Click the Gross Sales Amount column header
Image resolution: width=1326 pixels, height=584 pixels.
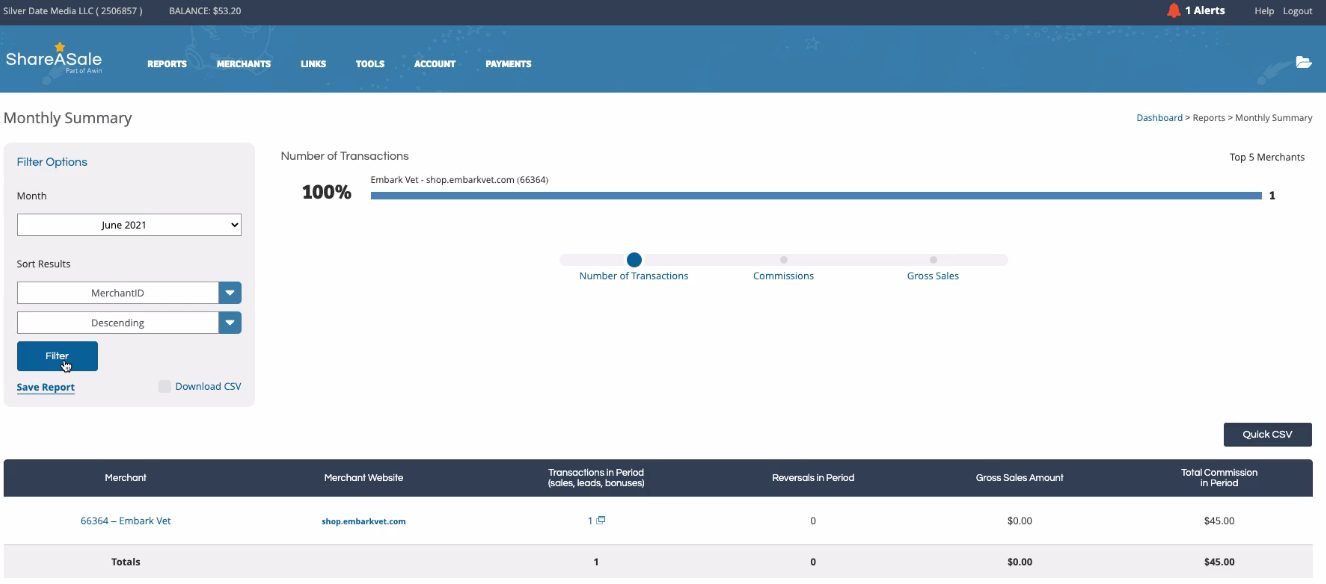pos(1019,478)
